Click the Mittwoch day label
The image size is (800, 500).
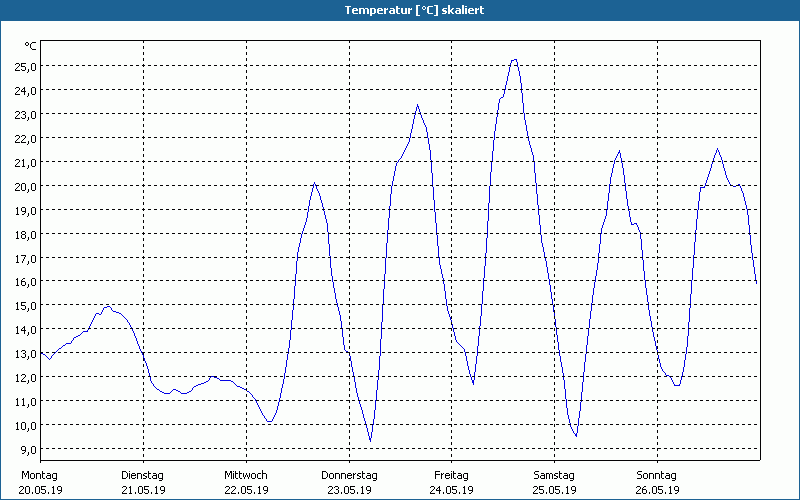245,475
